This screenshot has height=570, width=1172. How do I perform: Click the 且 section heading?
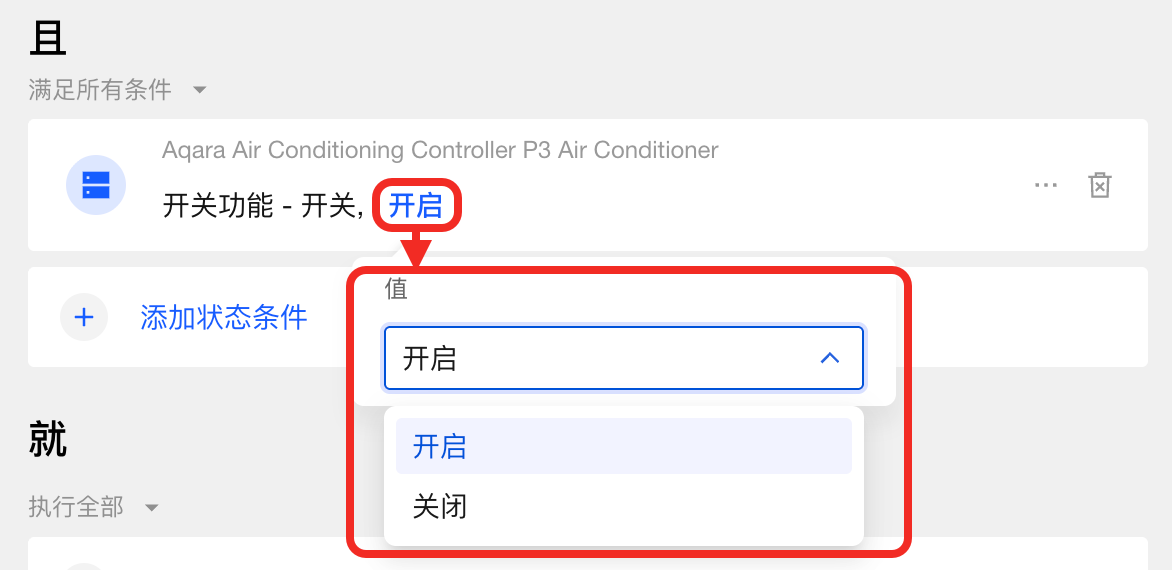click(x=48, y=40)
